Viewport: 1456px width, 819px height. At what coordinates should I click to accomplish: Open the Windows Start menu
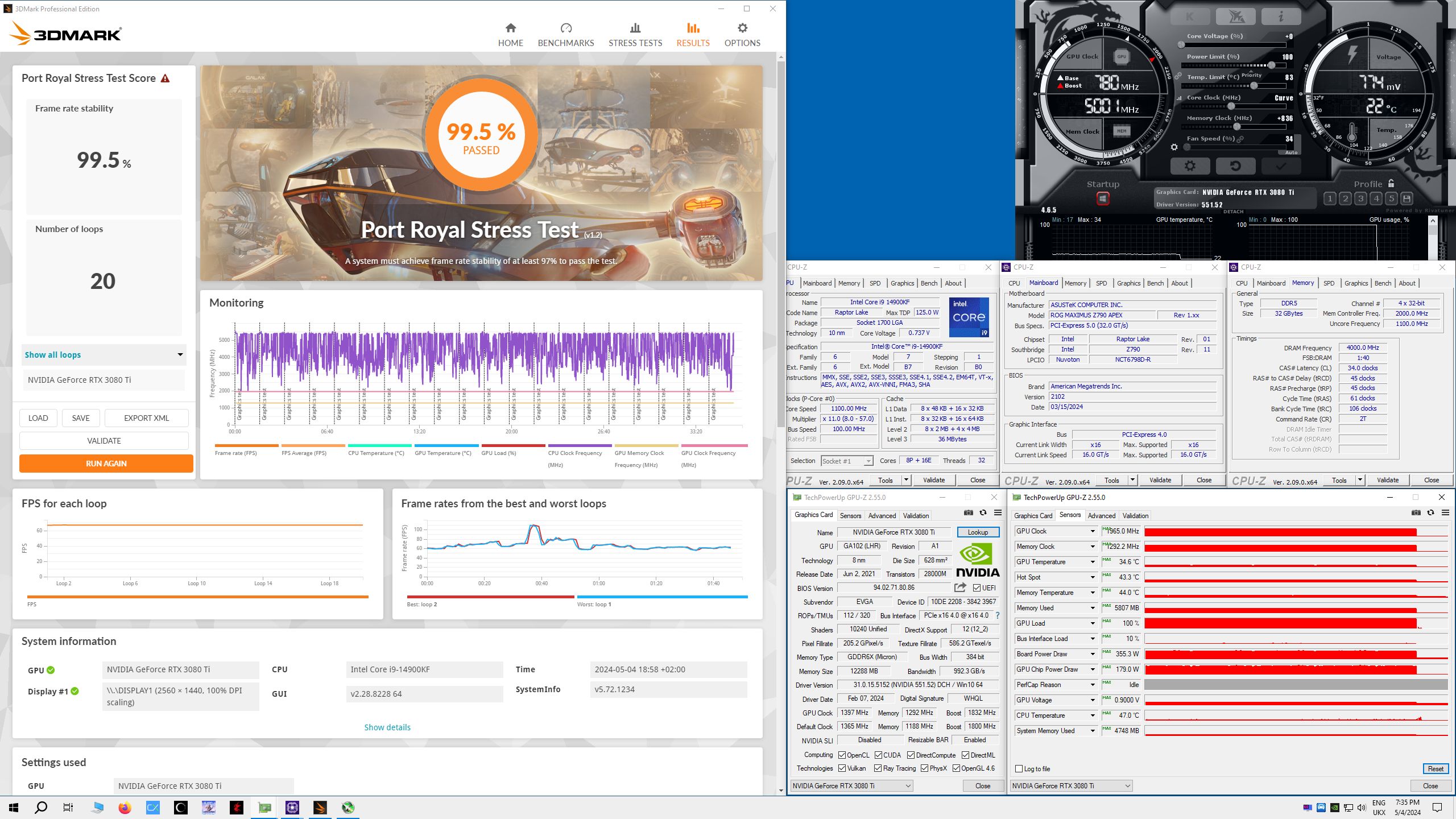(14, 808)
